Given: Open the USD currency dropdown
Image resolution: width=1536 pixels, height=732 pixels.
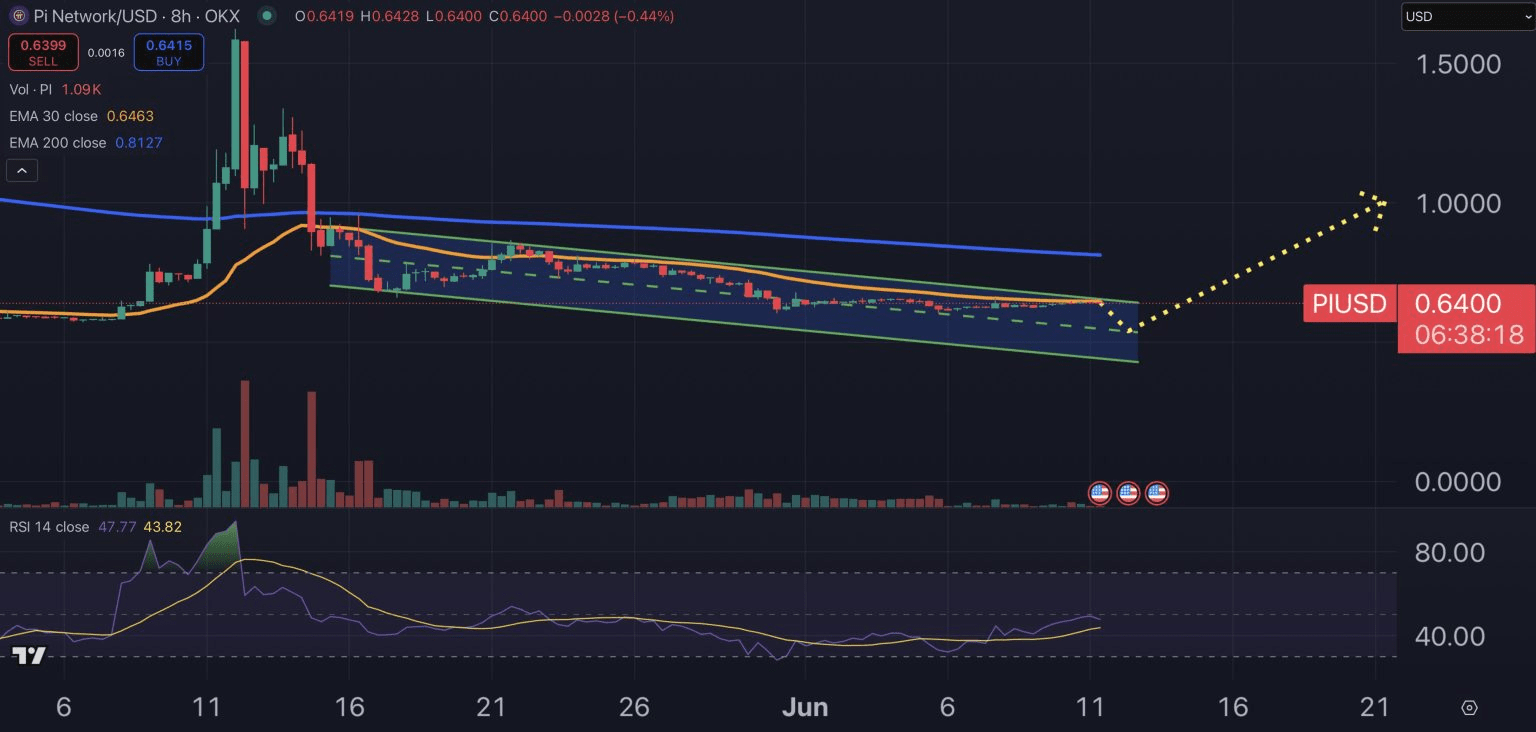Looking at the screenshot, I should point(1466,16).
